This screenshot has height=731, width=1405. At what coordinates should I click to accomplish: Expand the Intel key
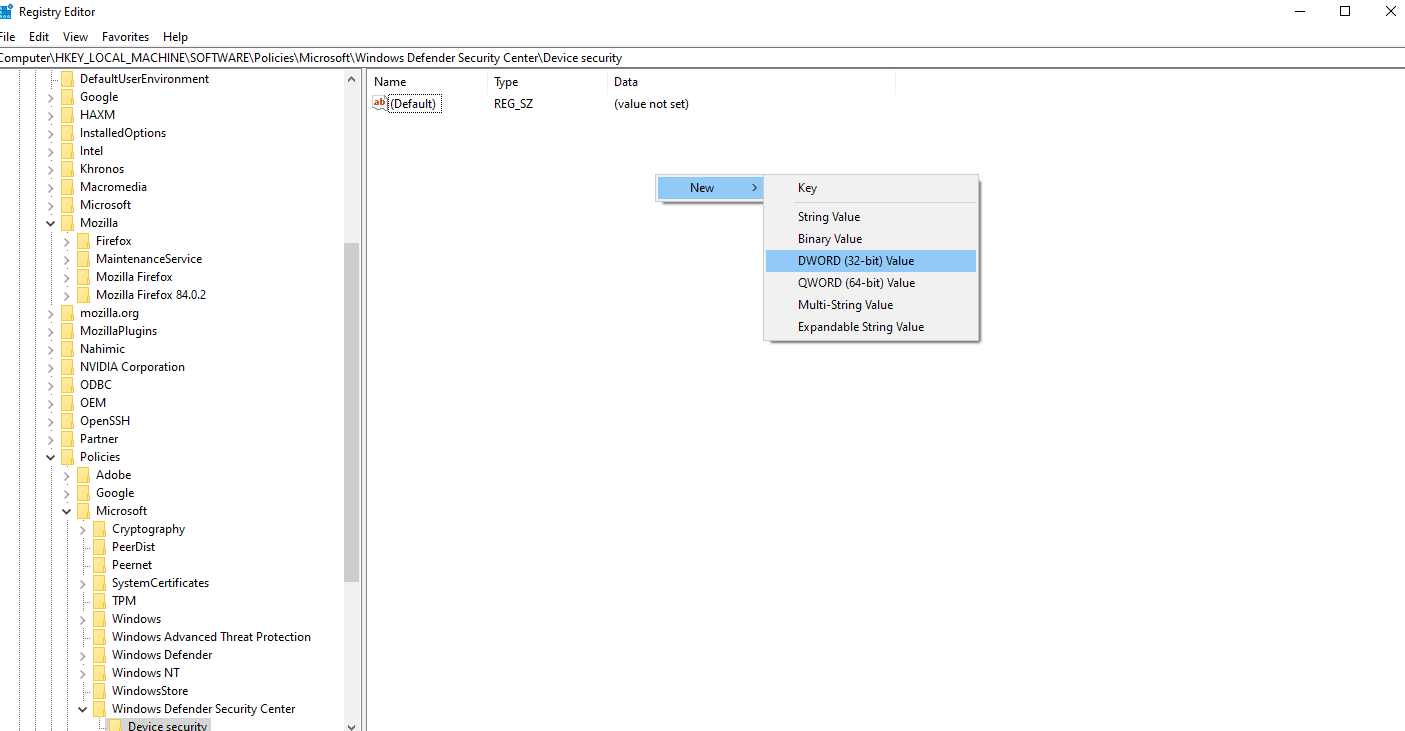coord(51,151)
